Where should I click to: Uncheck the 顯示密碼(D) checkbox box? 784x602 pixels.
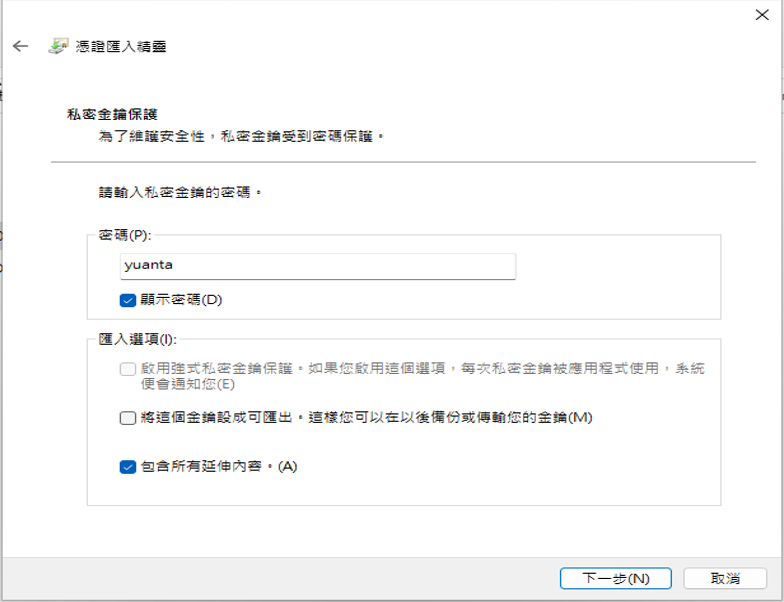(x=128, y=300)
